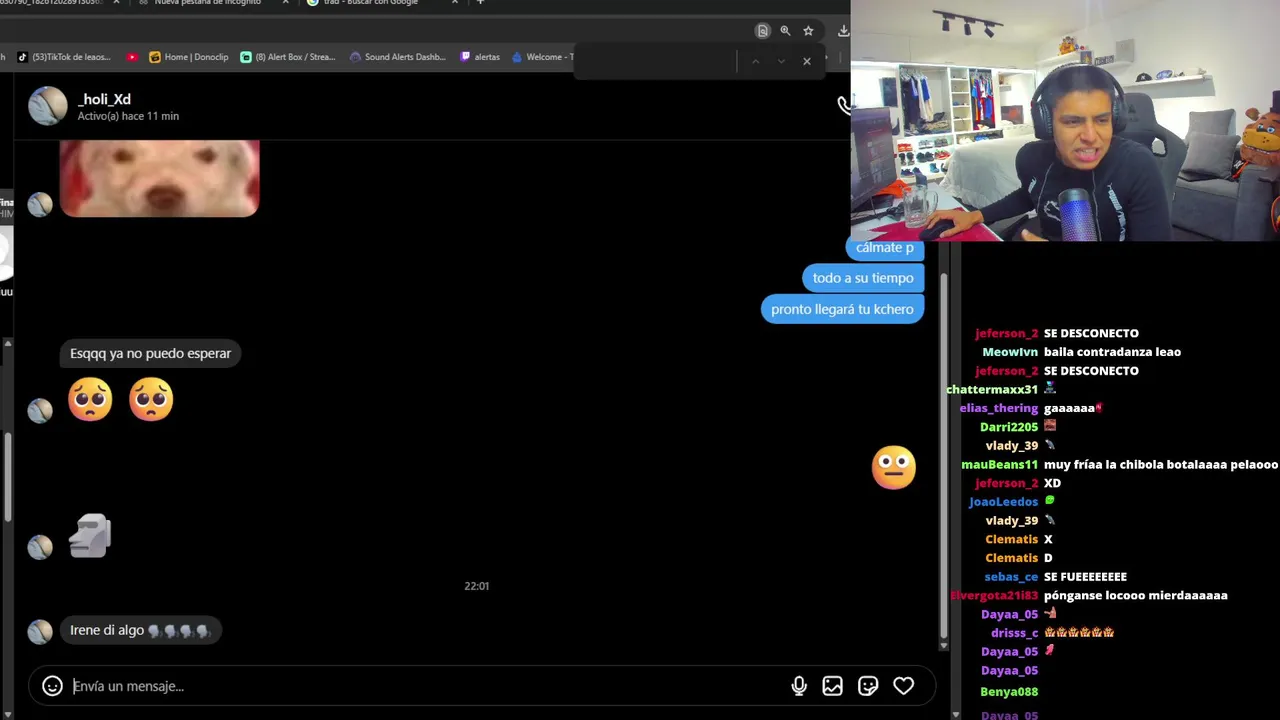Switch to the Buscar con Google tab
This screenshot has height=720, width=1280.
pos(370,3)
